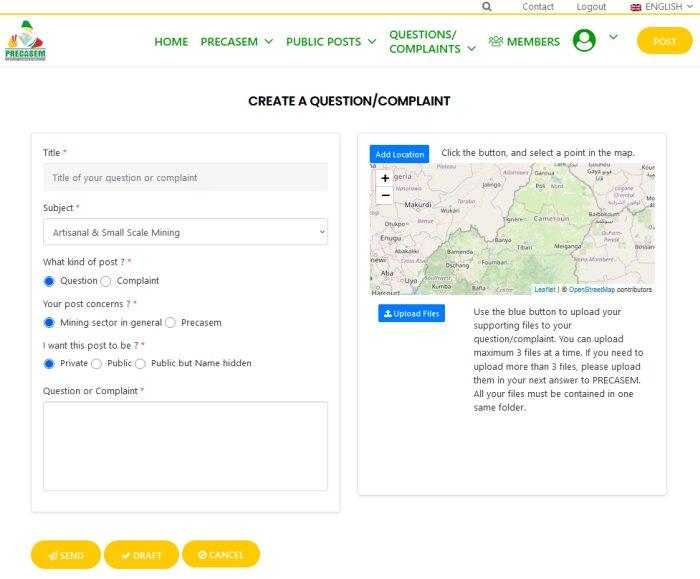The image size is (700, 579).
Task: Expand the PRECASEM menu chevron
Action: 269,42
